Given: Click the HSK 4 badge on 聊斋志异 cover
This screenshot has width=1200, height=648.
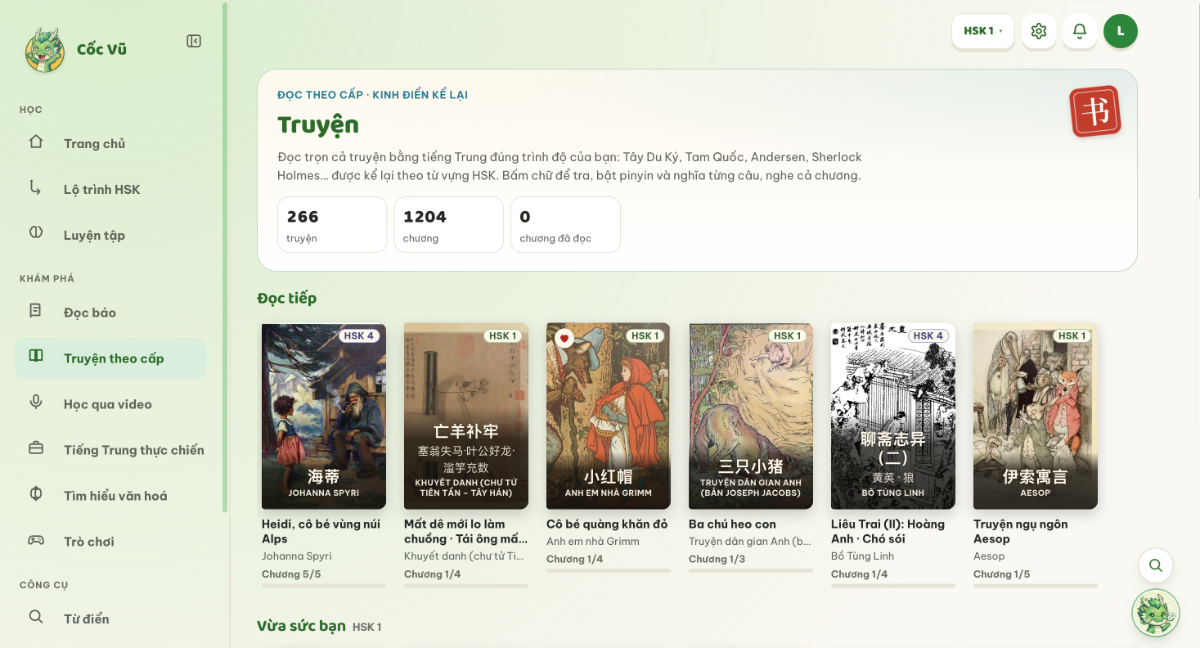Looking at the screenshot, I should pyautogui.click(x=928, y=336).
